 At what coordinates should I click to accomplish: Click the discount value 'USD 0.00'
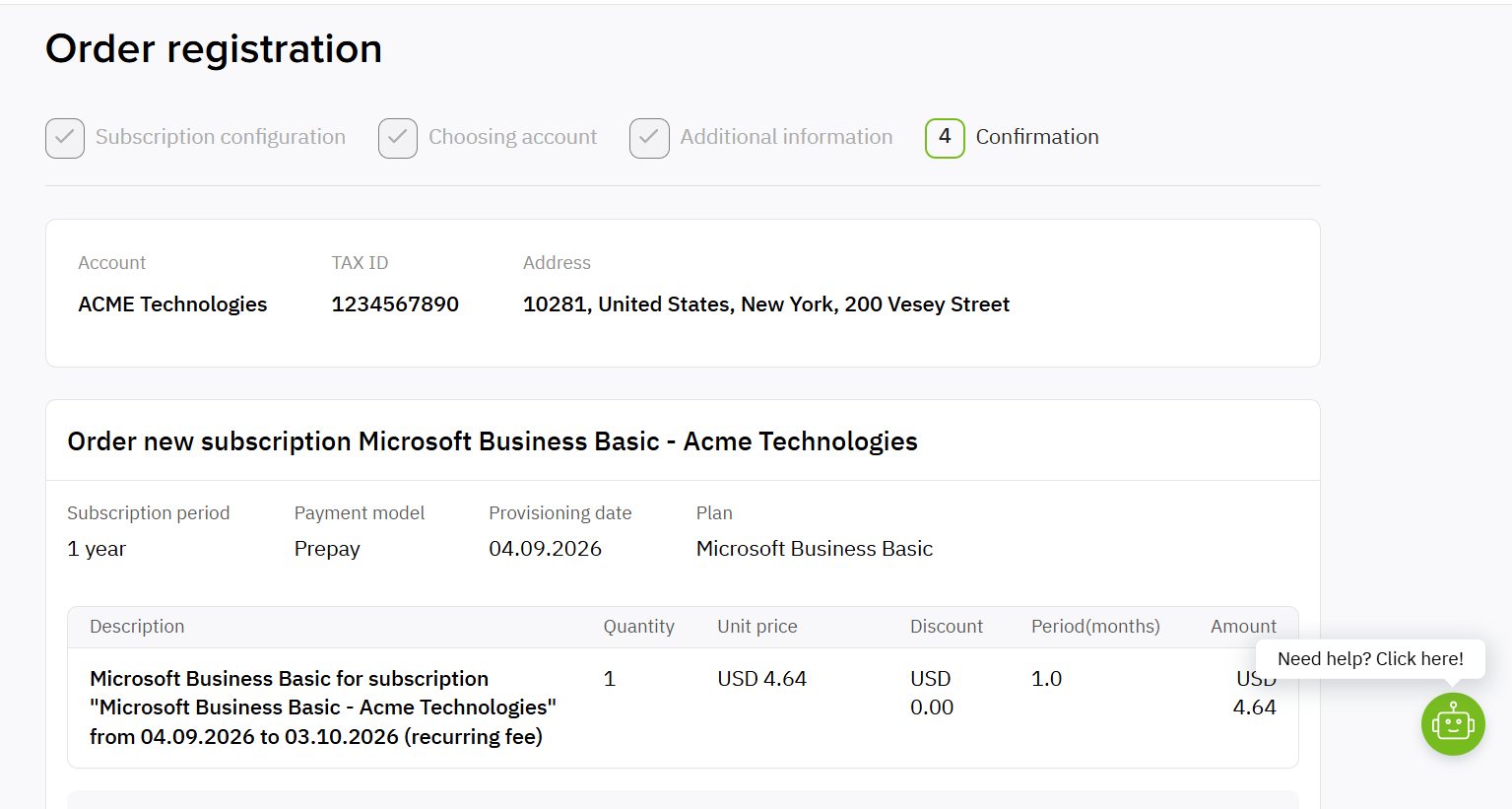(x=932, y=693)
